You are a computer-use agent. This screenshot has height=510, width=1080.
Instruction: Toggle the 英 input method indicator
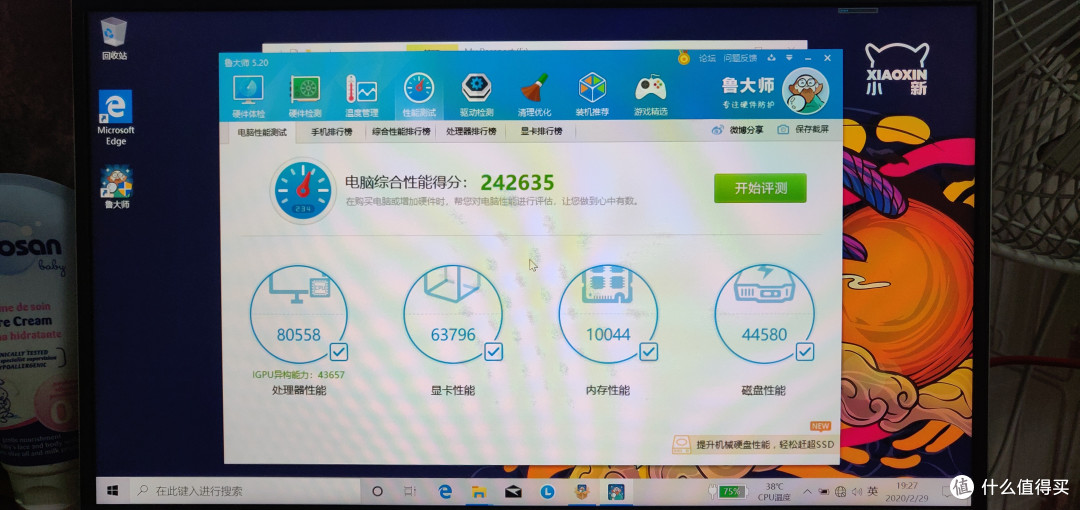coord(873,491)
